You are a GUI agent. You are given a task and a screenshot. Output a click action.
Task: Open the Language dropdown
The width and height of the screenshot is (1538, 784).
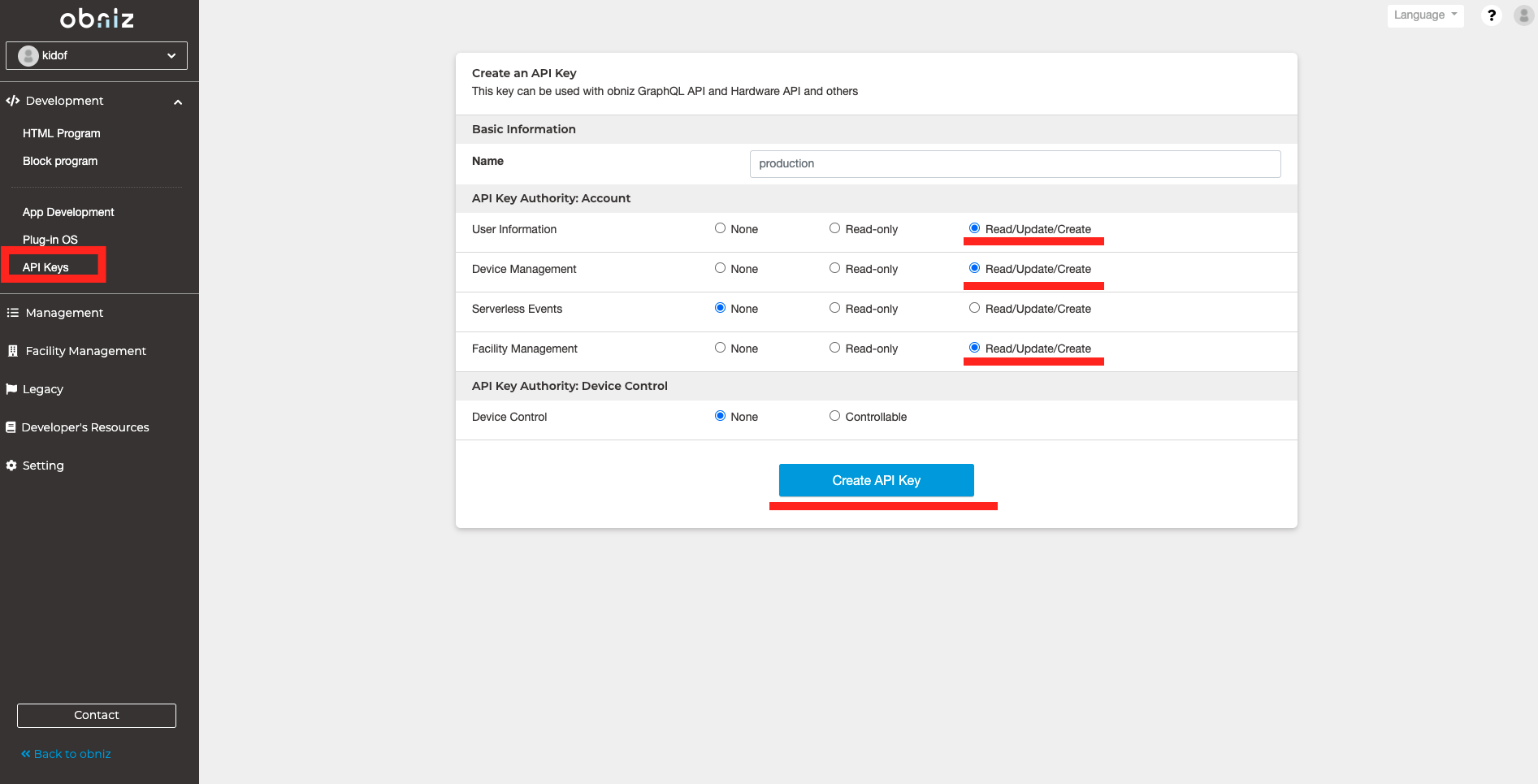click(x=1424, y=15)
